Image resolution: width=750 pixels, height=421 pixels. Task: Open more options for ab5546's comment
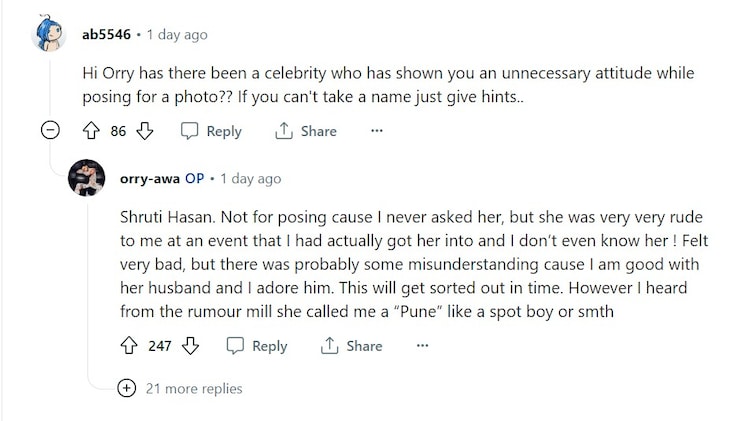(376, 131)
